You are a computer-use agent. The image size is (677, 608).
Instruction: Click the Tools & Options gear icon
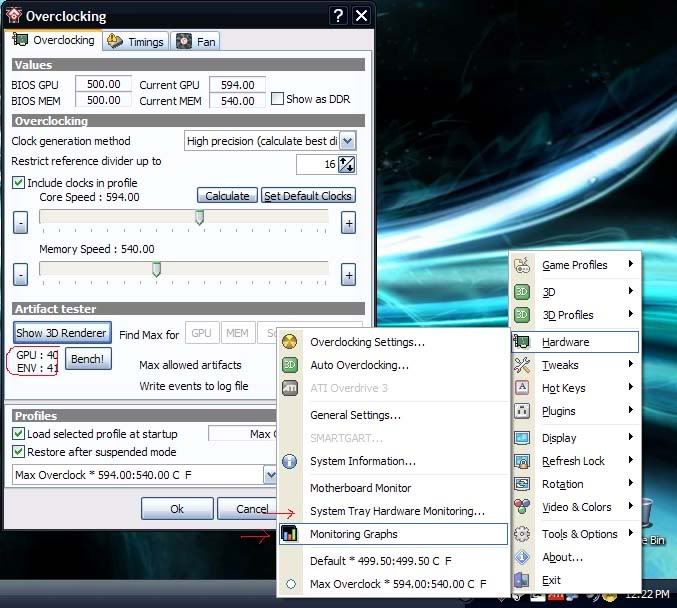pyautogui.click(x=522, y=534)
